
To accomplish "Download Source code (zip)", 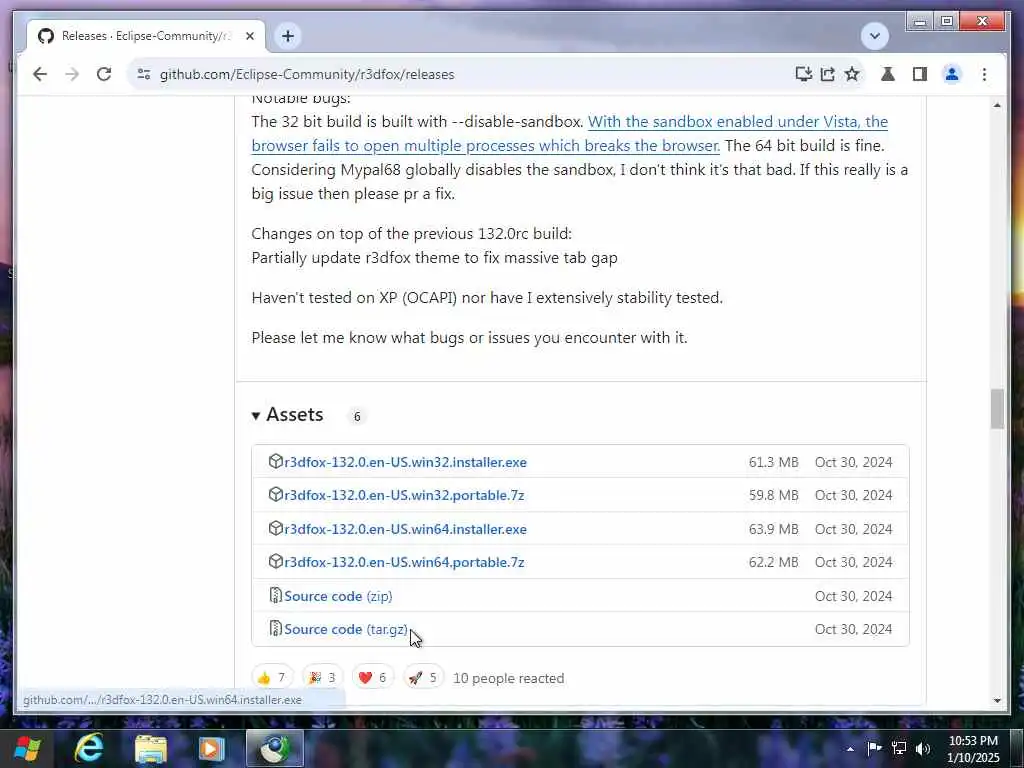I will (x=338, y=596).
